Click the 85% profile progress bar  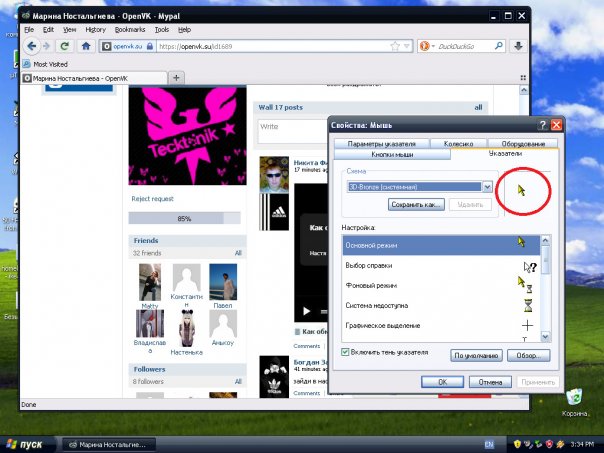(x=185, y=218)
